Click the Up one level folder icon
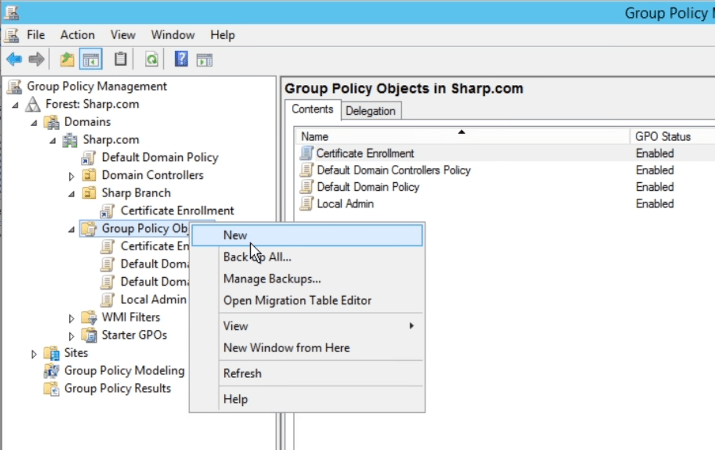 tap(67, 59)
